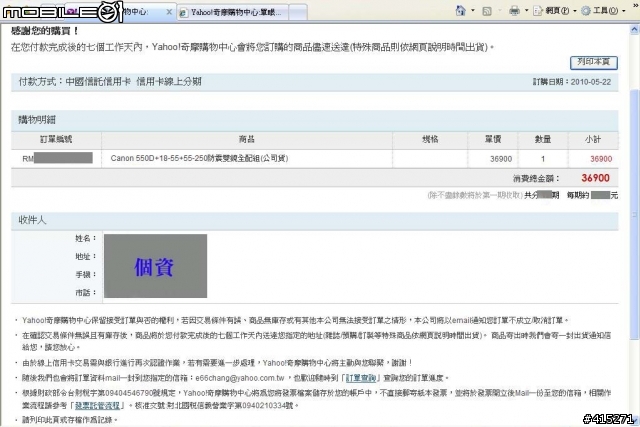The height and width of the screenshot is (427, 640).
Task: Click the printer icon in toolbar
Action: [514, 11]
